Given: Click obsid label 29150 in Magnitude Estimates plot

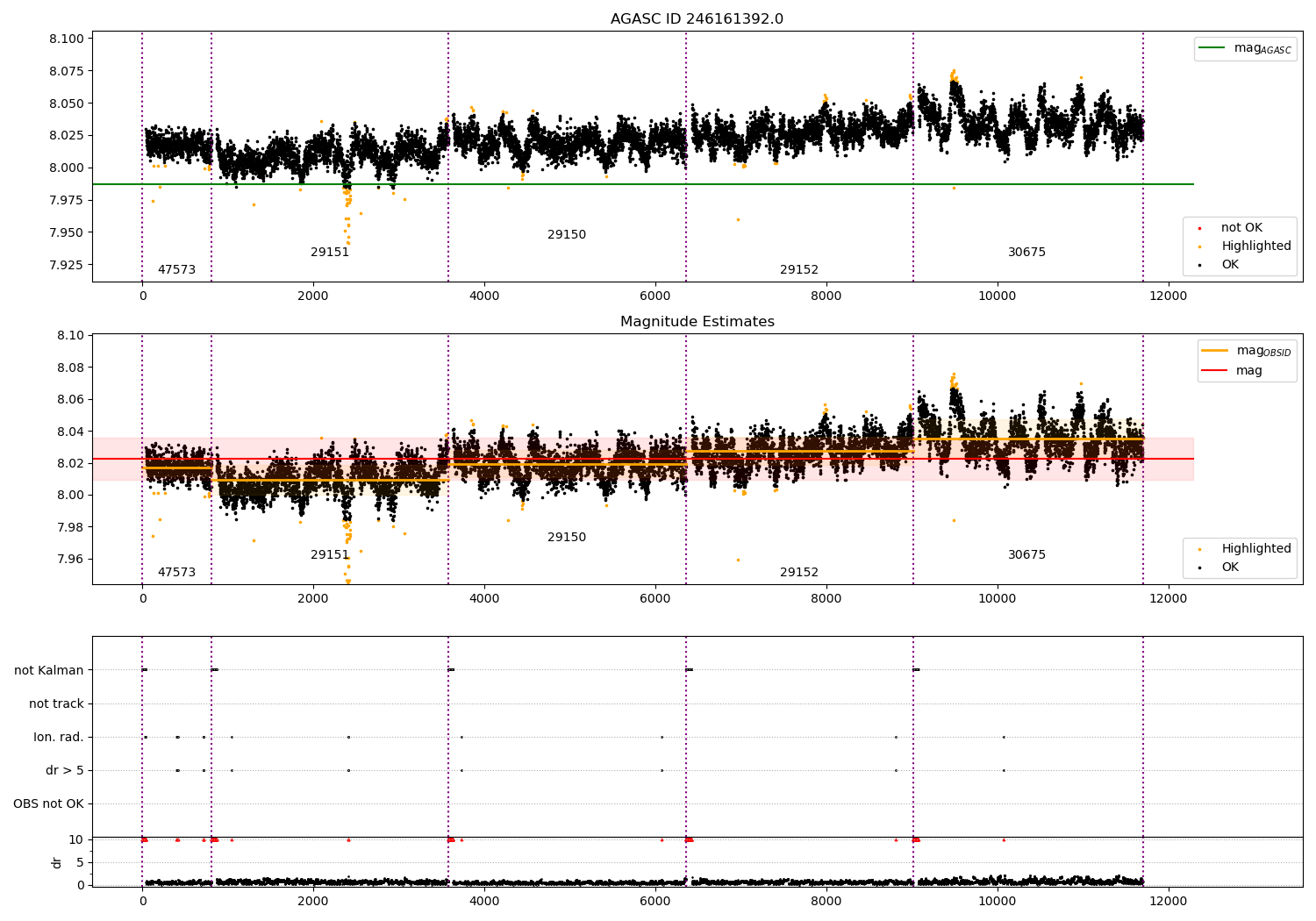Looking at the screenshot, I should [567, 538].
